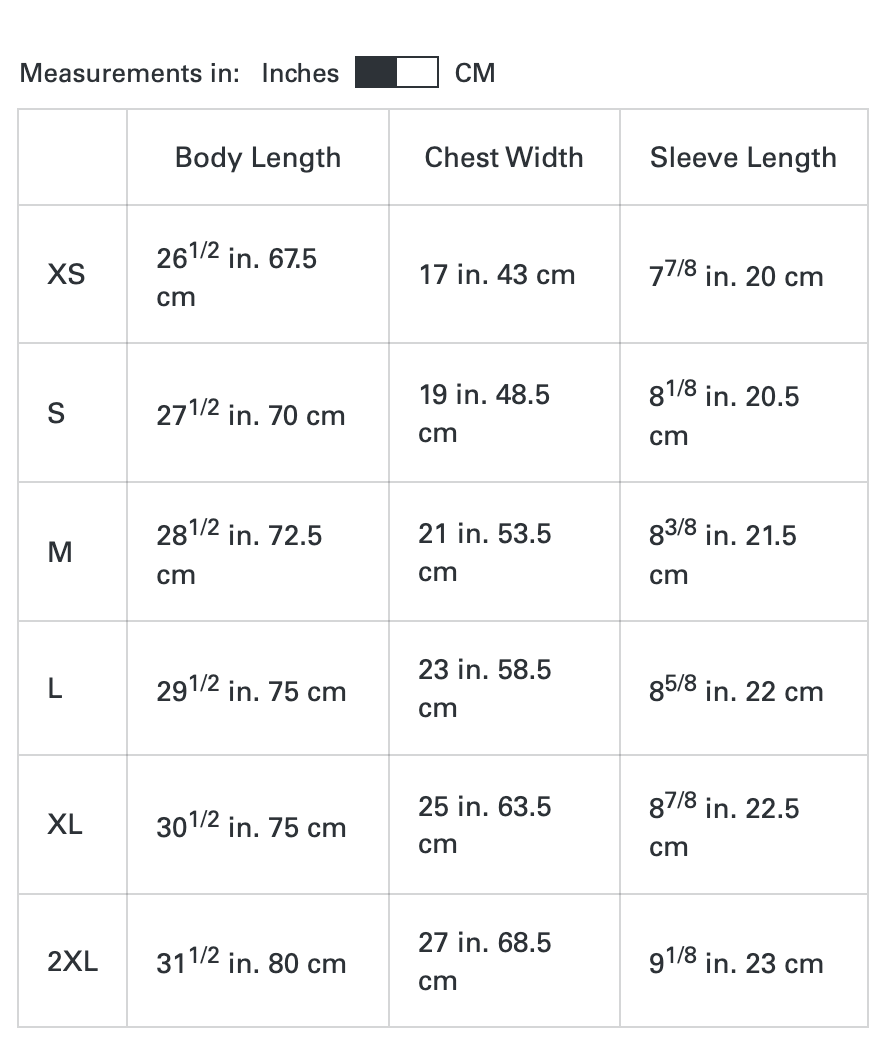Screen dimensions: 896x1056
Task: Click the CM label beside the switch
Action: (474, 73)
